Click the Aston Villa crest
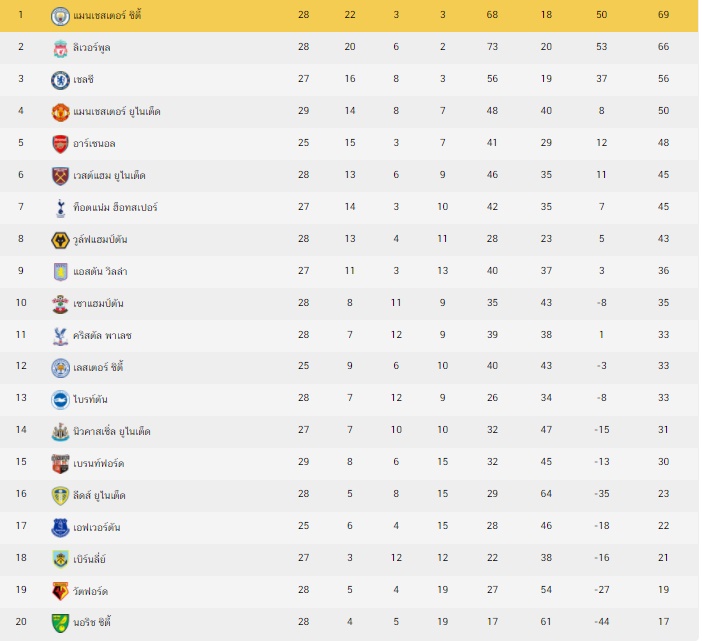Image resolution: width=702 pixels, height=641 pixels. click(x=60, y=272)
